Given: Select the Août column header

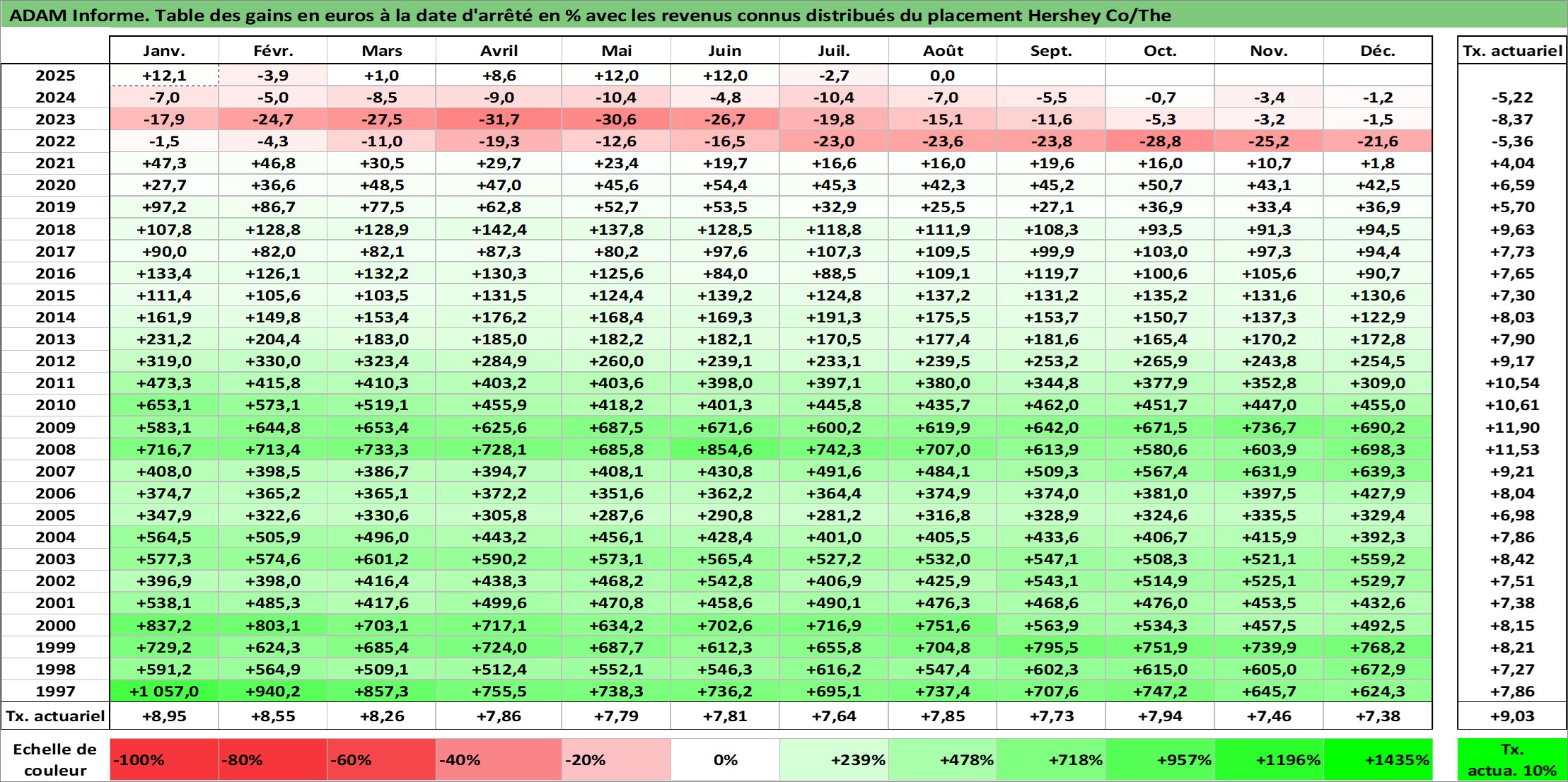Looking at the screenshot, I should [x=943, y=51].
